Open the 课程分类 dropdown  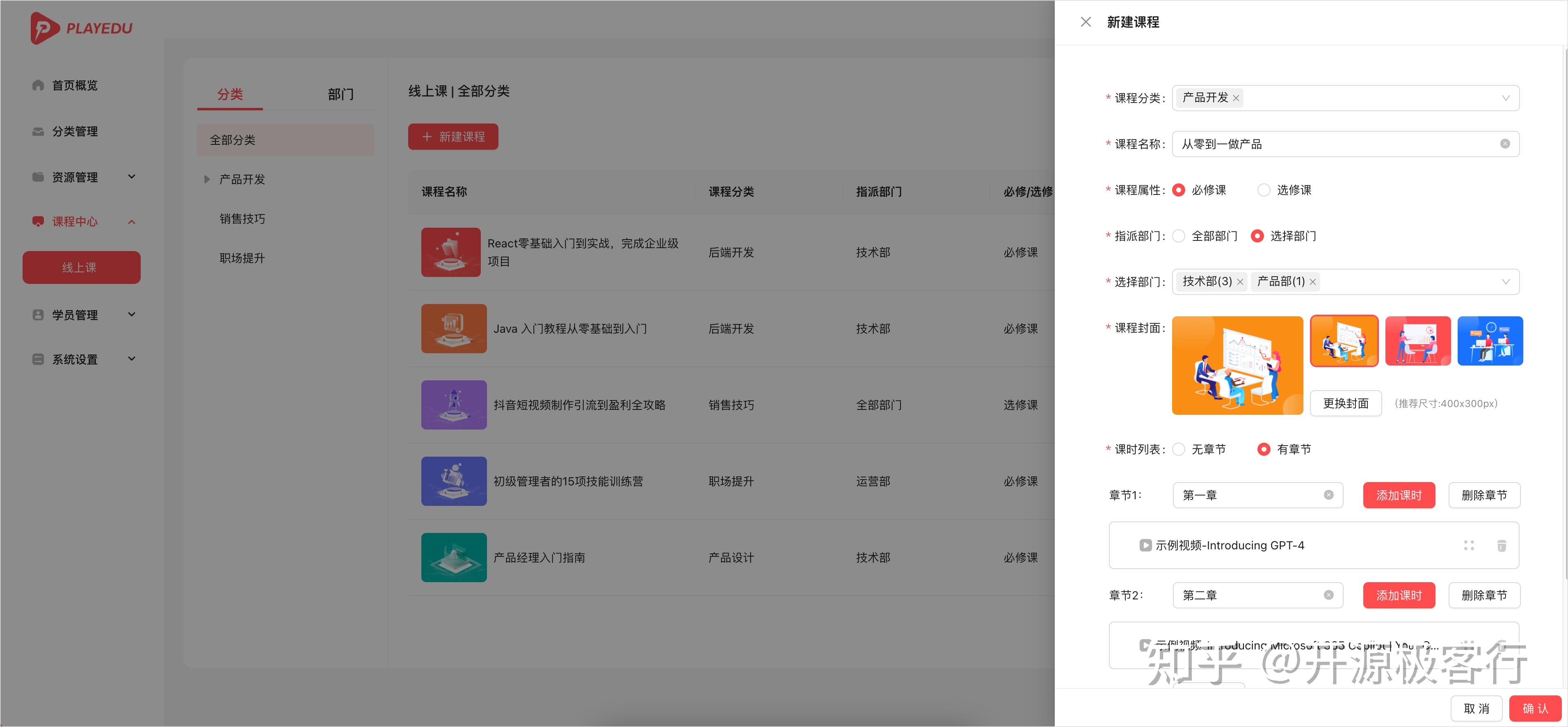(x=1506, y=97)
